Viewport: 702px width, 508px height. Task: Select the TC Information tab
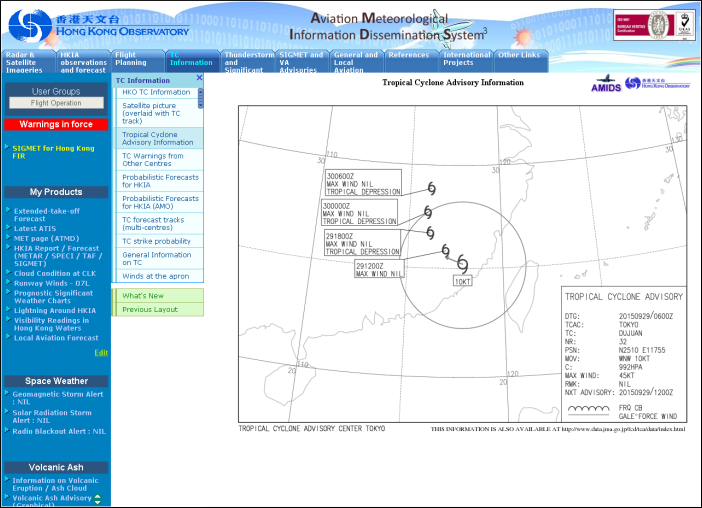[x=193, y=62]
